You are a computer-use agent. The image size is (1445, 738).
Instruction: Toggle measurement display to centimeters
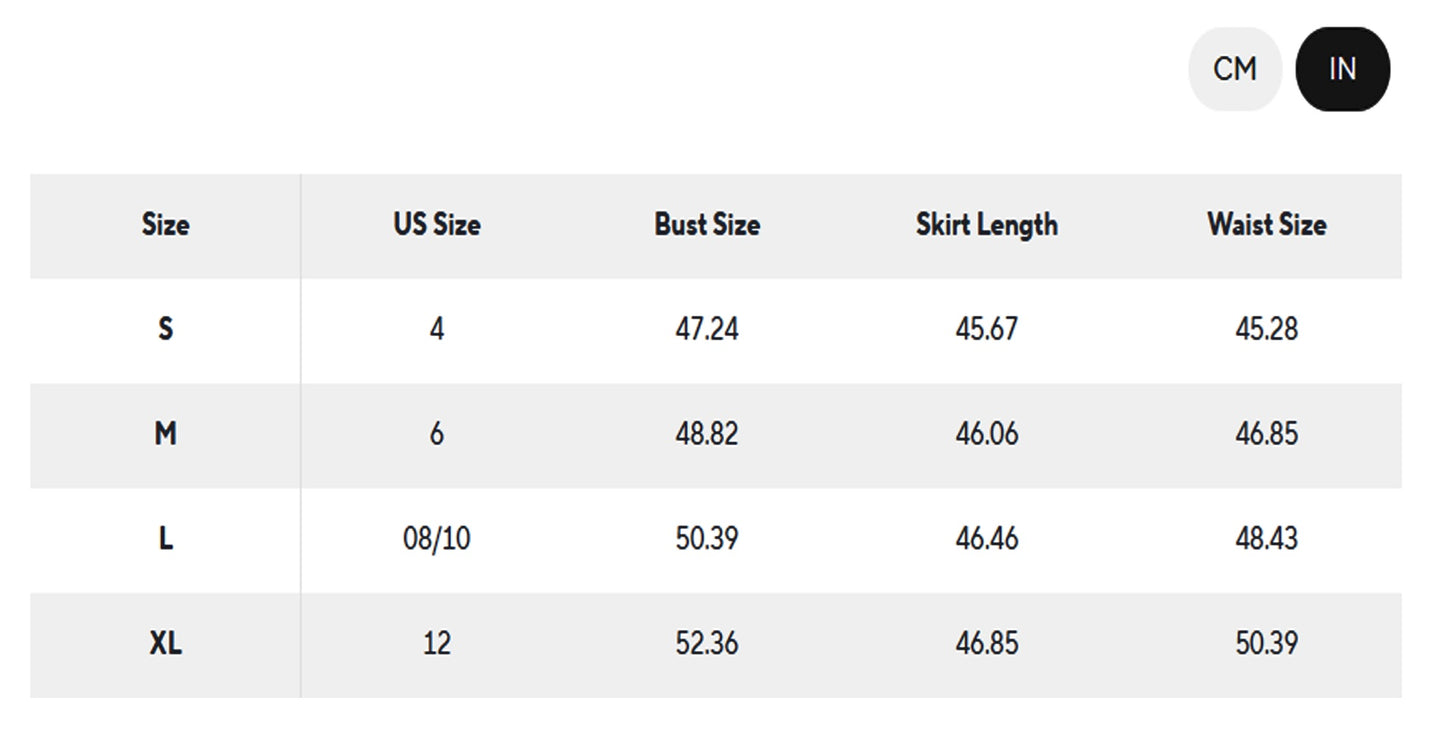[x=1234, y=68]
